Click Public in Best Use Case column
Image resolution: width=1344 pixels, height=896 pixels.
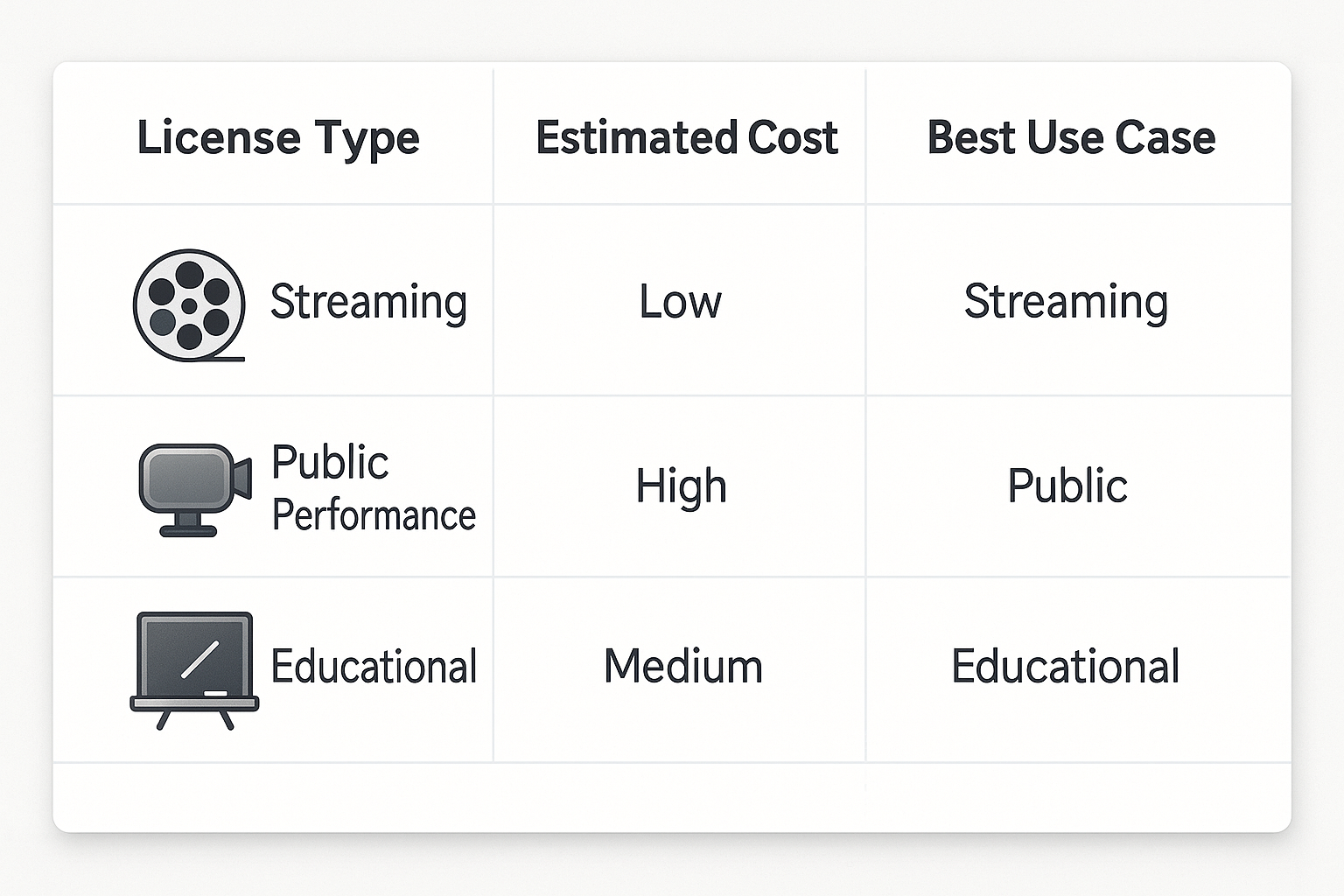[x=1067, y=485]
